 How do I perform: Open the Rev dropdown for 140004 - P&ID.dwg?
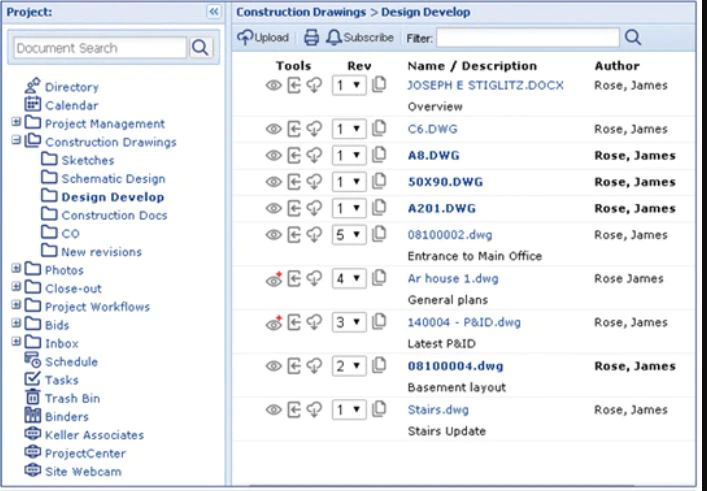click(x=349, y=322)
